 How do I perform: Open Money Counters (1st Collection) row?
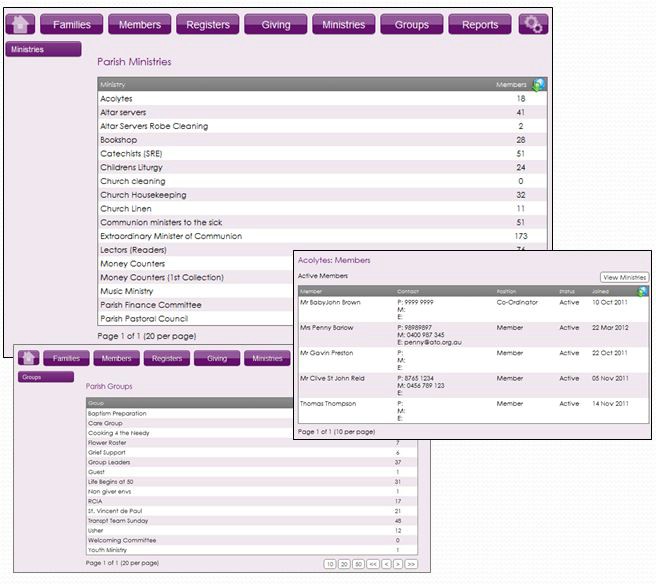click(196, 277)
